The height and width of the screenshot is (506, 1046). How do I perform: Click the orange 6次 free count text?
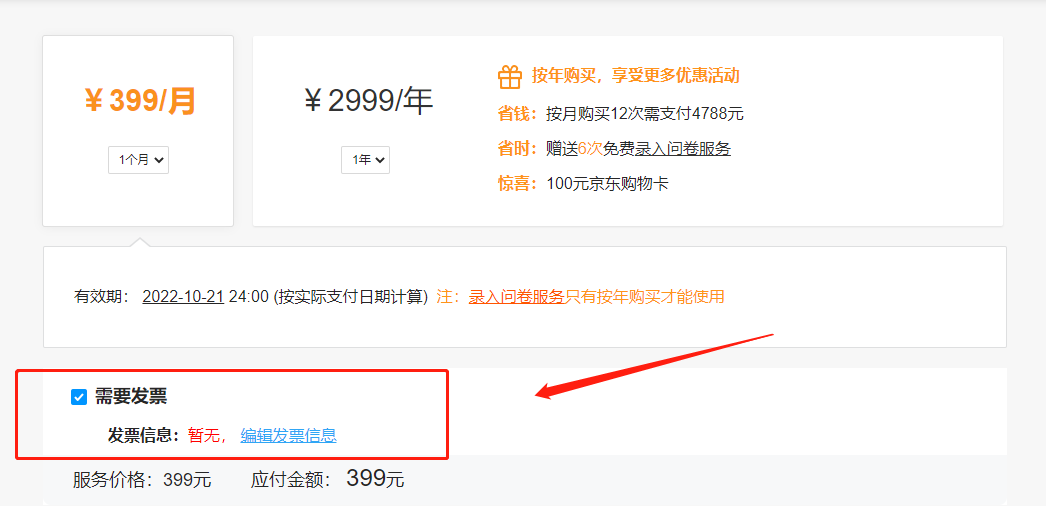590,149
